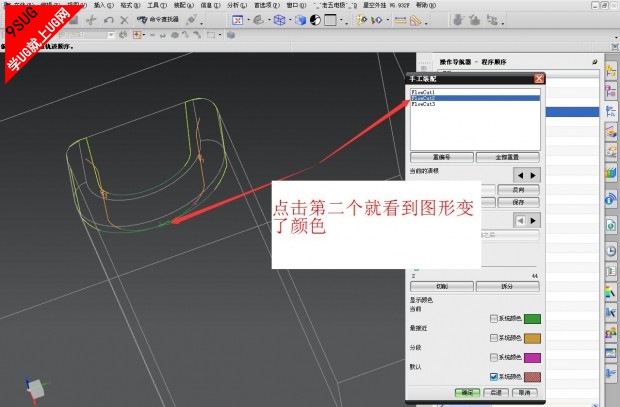The image size is (620, 407).
Task: Open the color palette sidebar icon
Action: (611, 292)
